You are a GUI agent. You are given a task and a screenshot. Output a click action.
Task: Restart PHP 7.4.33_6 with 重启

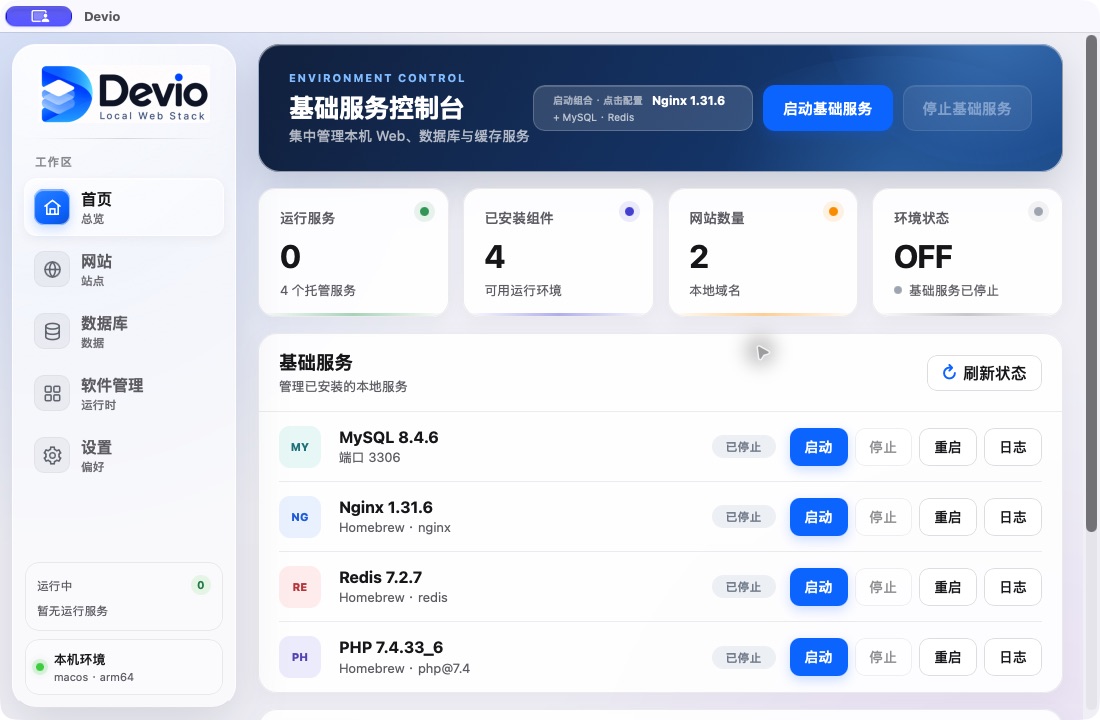tap(948, 658)
